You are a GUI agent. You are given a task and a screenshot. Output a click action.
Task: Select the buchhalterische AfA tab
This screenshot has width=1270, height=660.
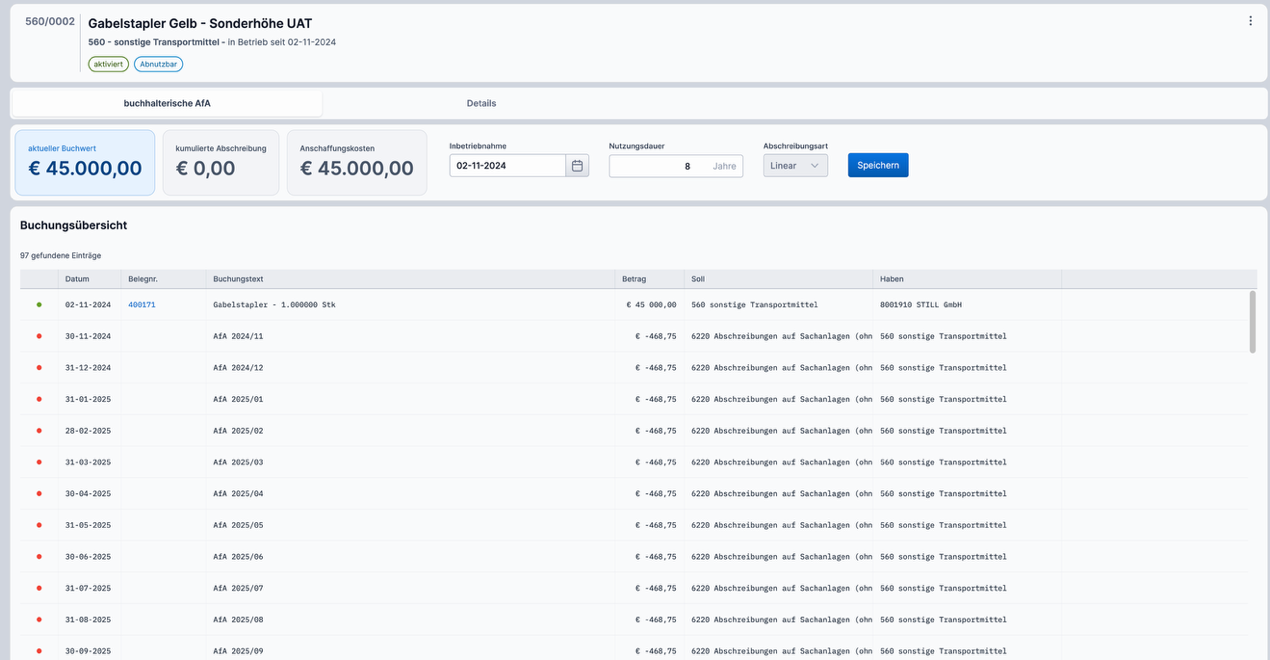(167, 103)
